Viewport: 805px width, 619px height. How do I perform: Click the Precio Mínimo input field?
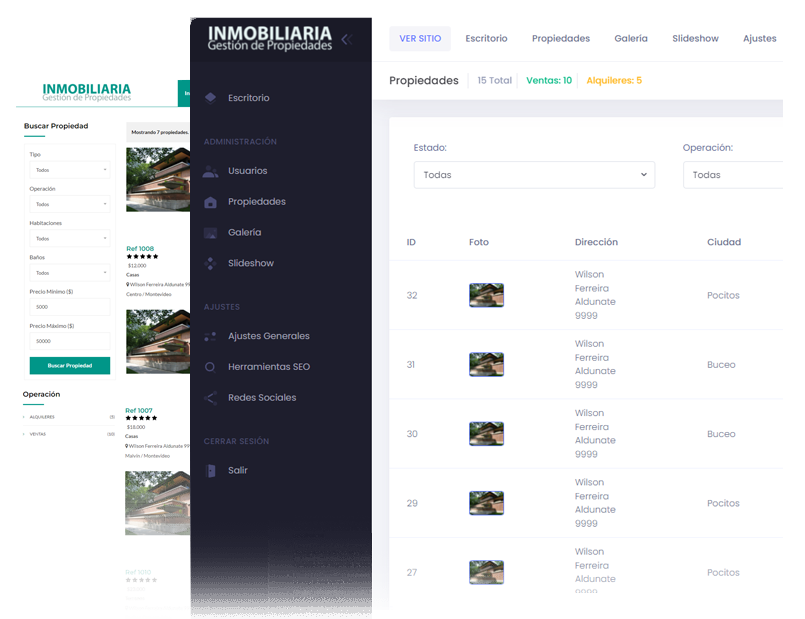click(69, 307)
